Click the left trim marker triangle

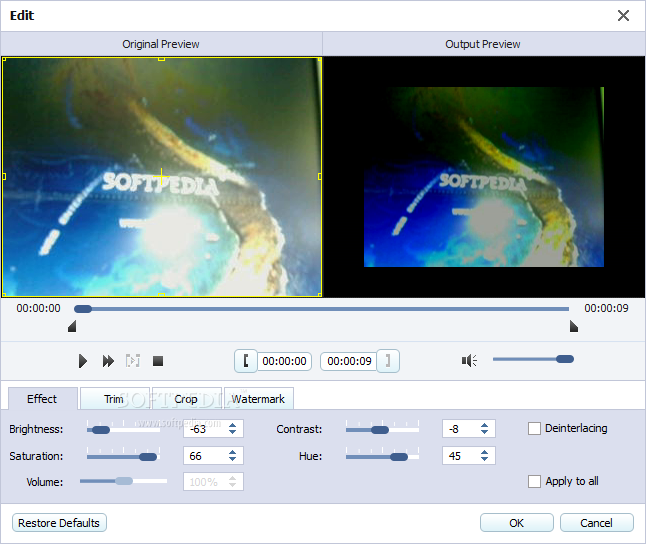[x=72, y=326]
